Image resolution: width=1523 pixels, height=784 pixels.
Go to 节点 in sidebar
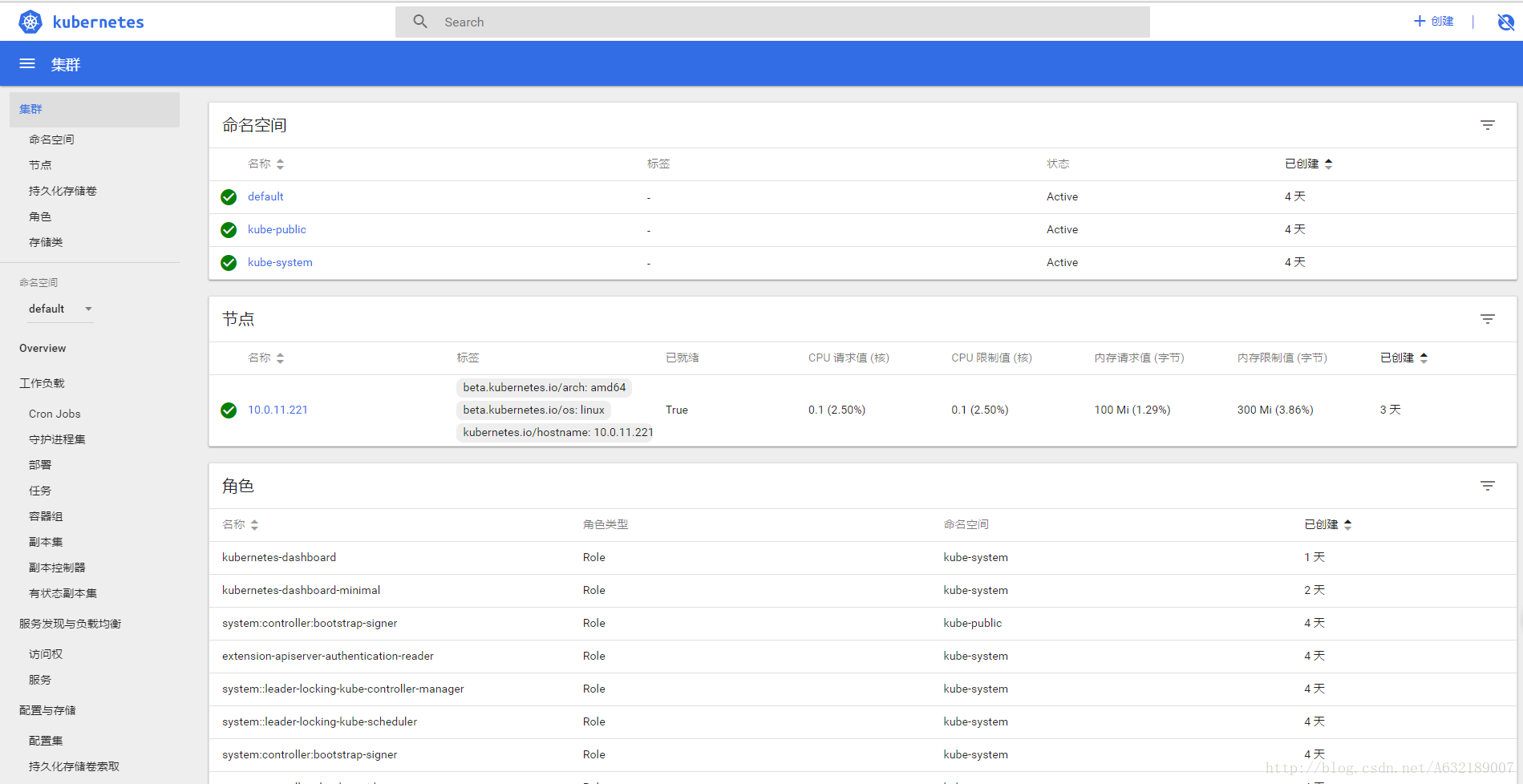click(x=40, y=165)
